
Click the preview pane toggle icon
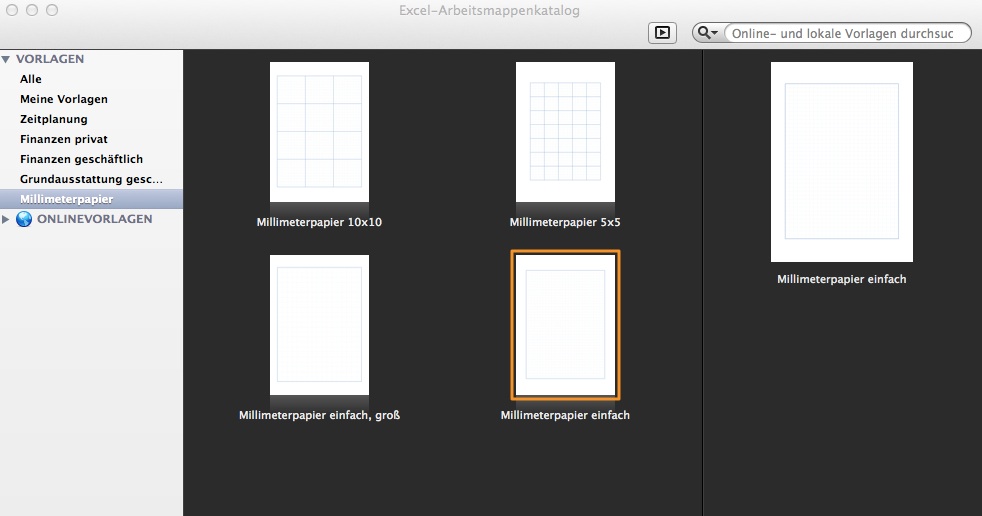[661, 33]
